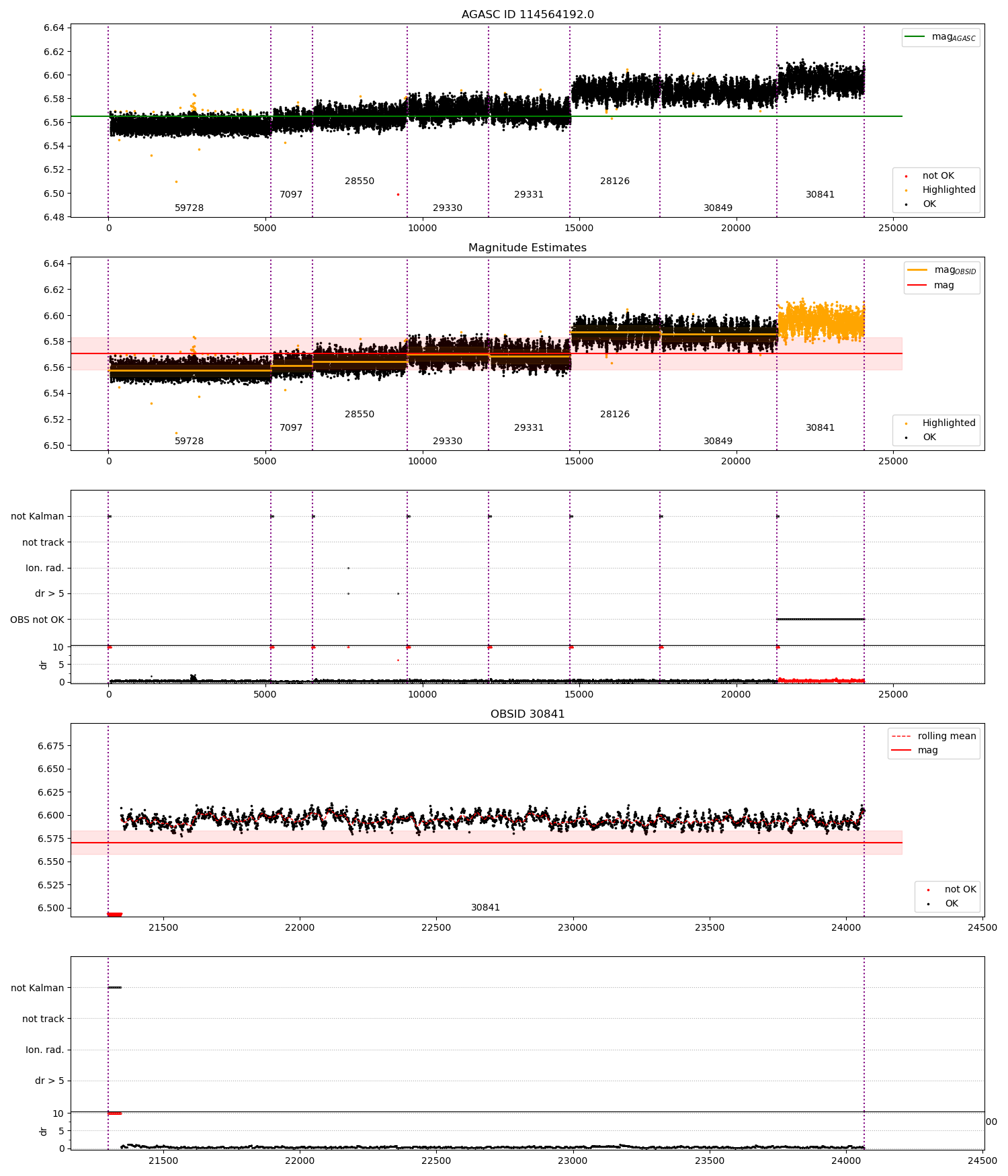
Task: Click obsid label 28126 in AGASC ID plot
Action: [615, 181]
